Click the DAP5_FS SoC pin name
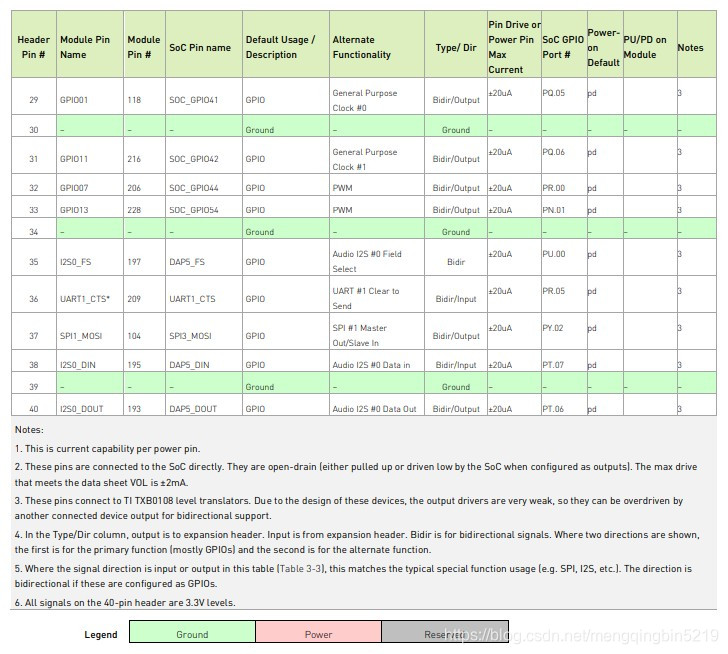Screen dimensions: 728x654 187,262
